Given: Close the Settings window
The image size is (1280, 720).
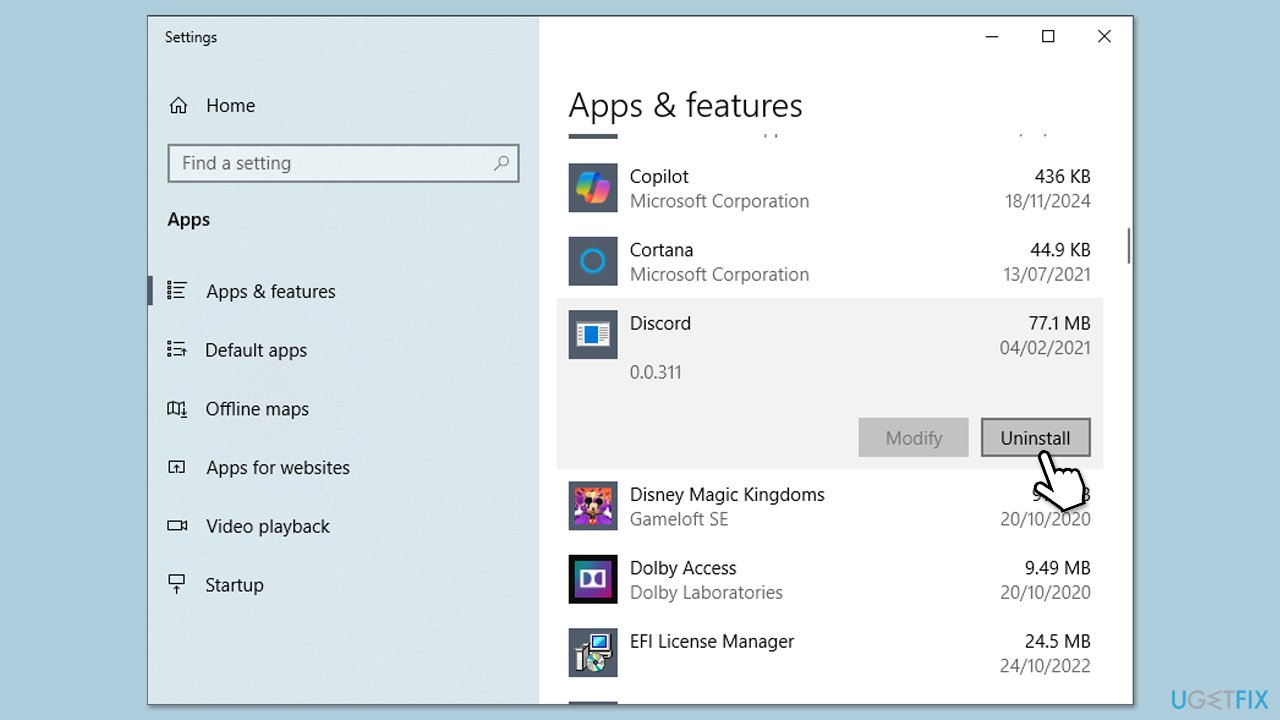Looking at the screenshot, I should pos(1104,37).
